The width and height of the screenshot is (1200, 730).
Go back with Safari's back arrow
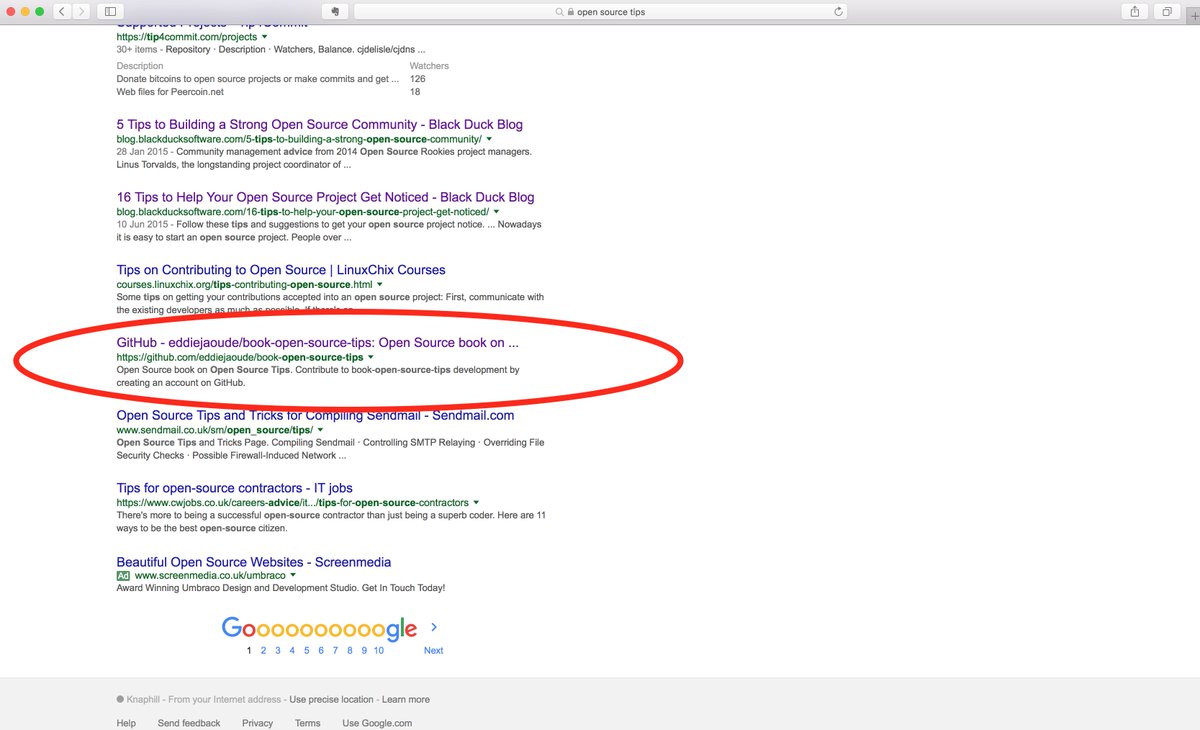(x=62, y=11)
